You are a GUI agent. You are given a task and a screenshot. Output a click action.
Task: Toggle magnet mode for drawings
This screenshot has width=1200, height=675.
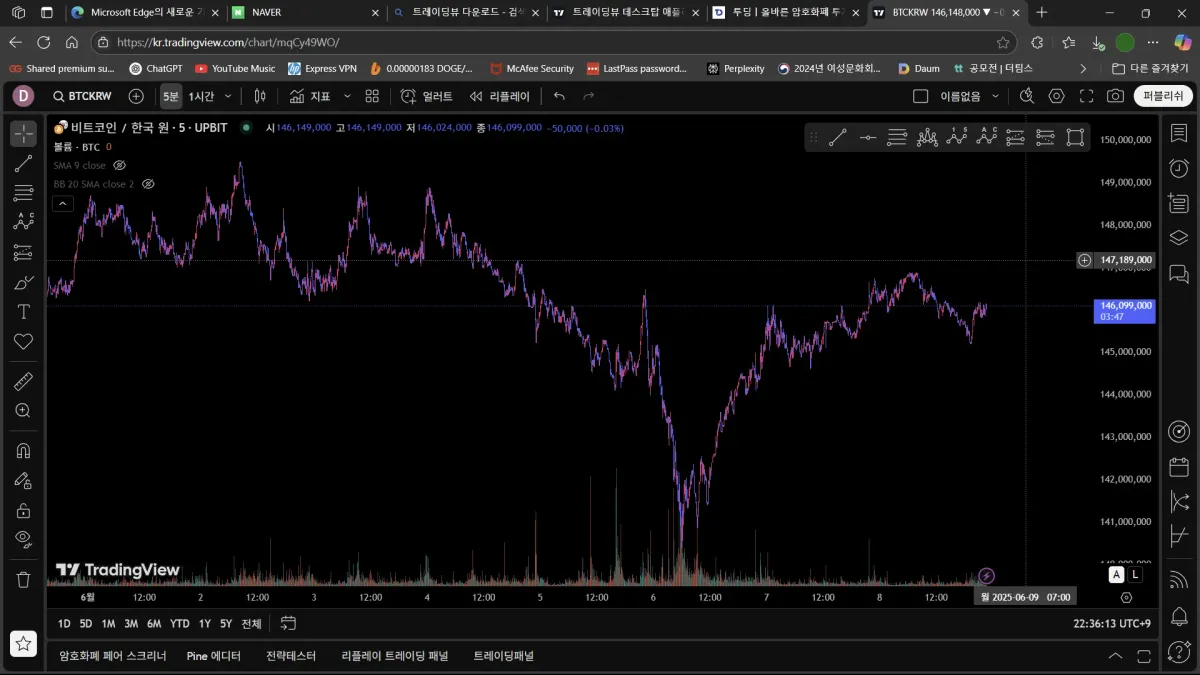(x=24, y=450)
